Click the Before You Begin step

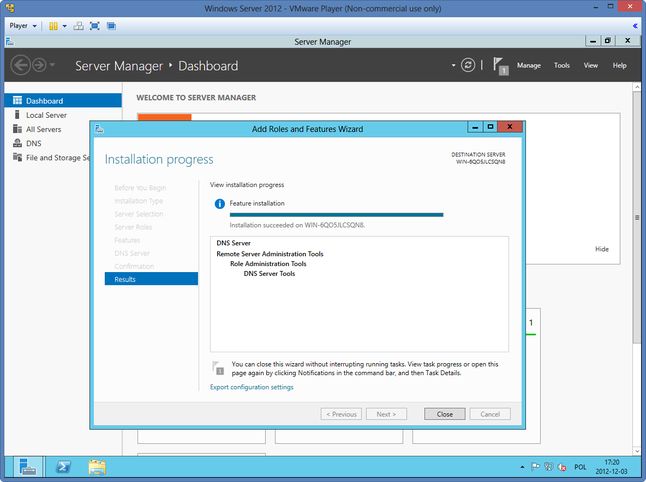[x=140, y=188]
